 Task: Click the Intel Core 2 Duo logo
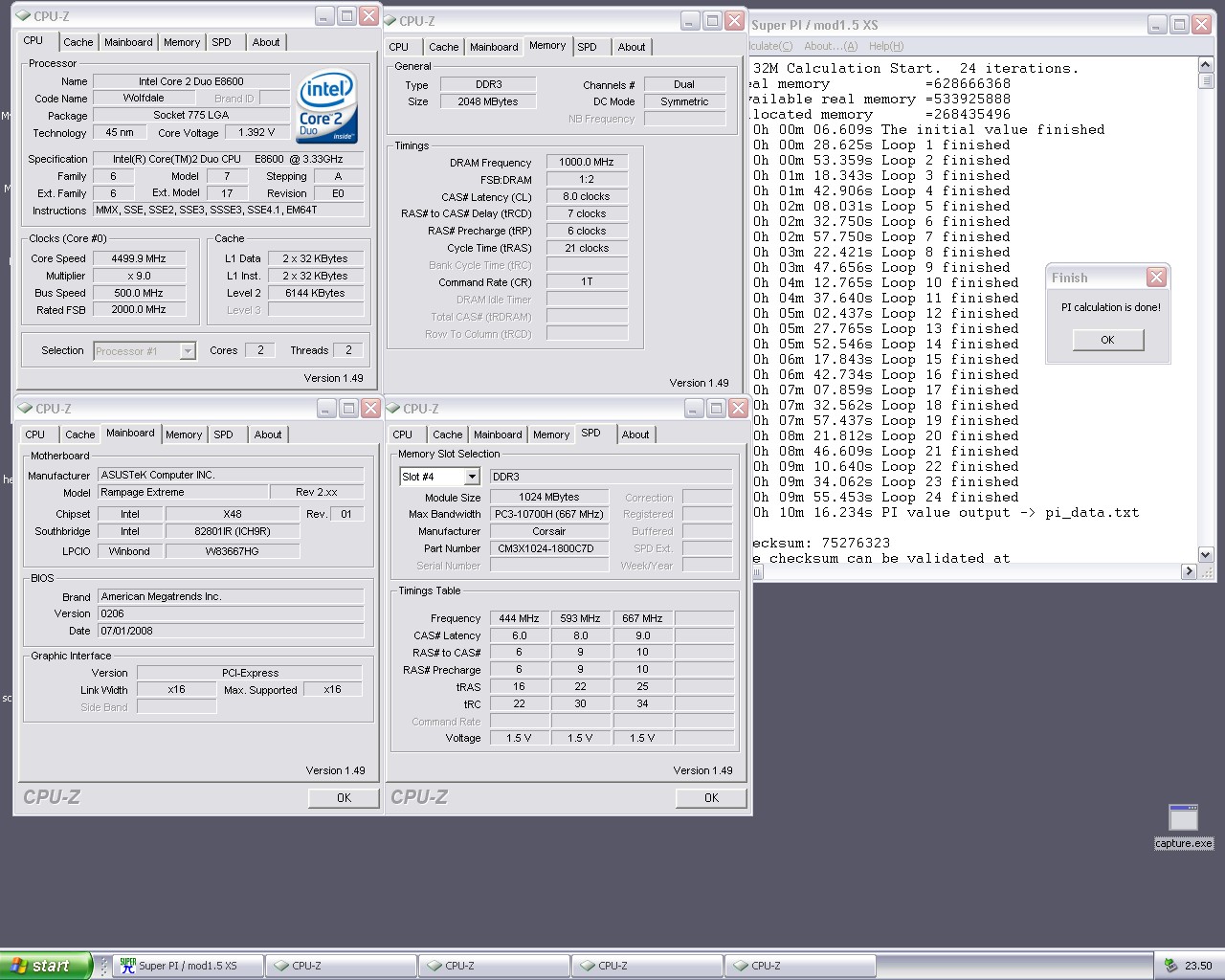(327, 105)
